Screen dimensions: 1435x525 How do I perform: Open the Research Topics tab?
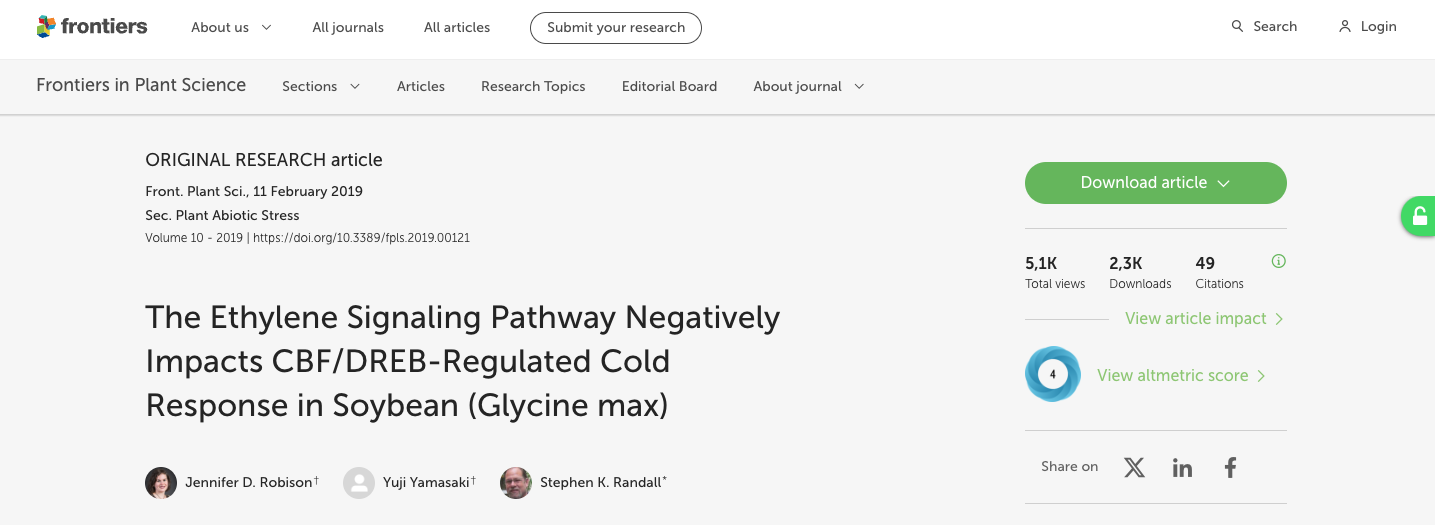(533, 87)
